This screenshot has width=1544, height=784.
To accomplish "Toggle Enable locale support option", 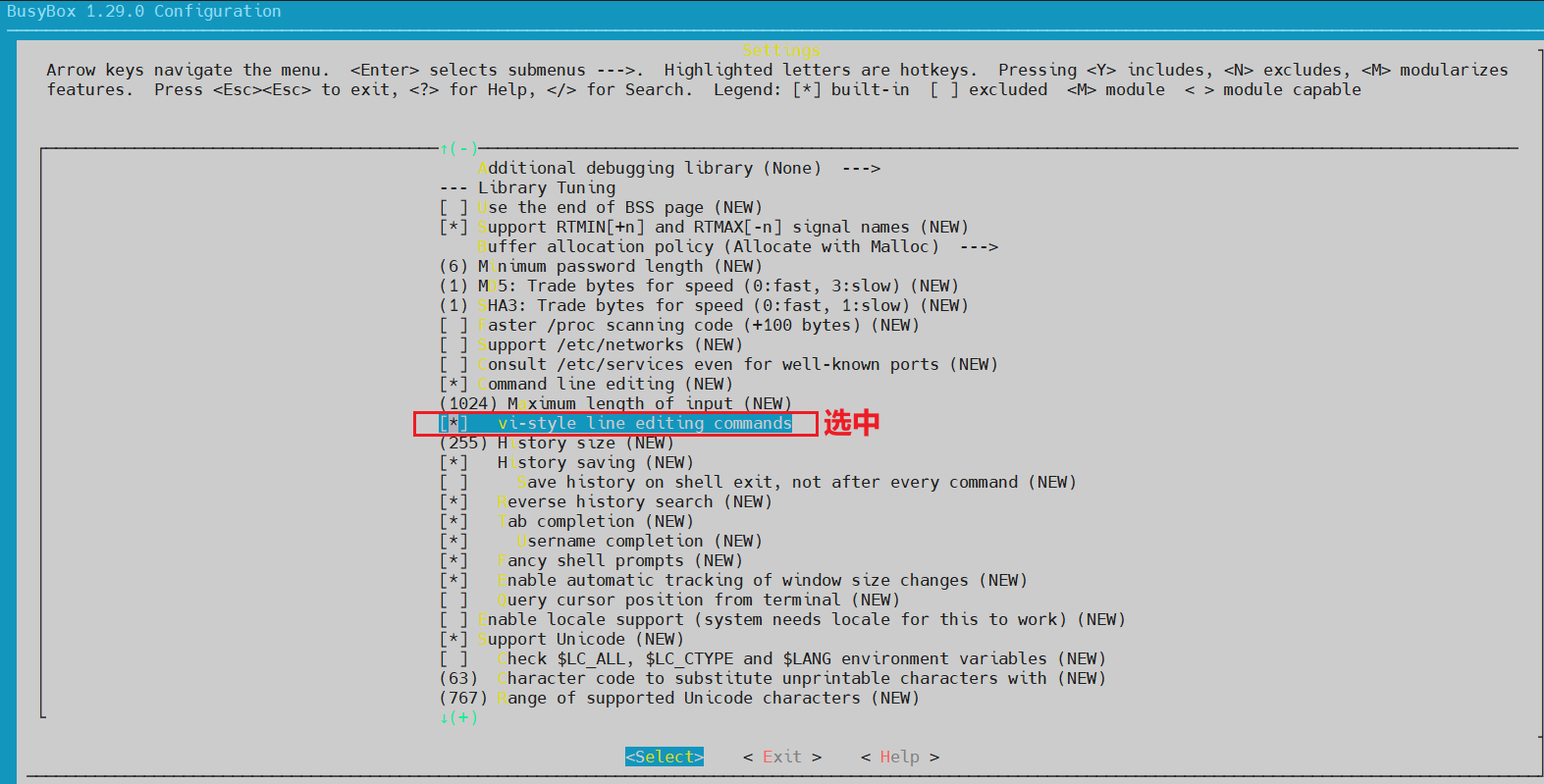I will coord(782,619).
